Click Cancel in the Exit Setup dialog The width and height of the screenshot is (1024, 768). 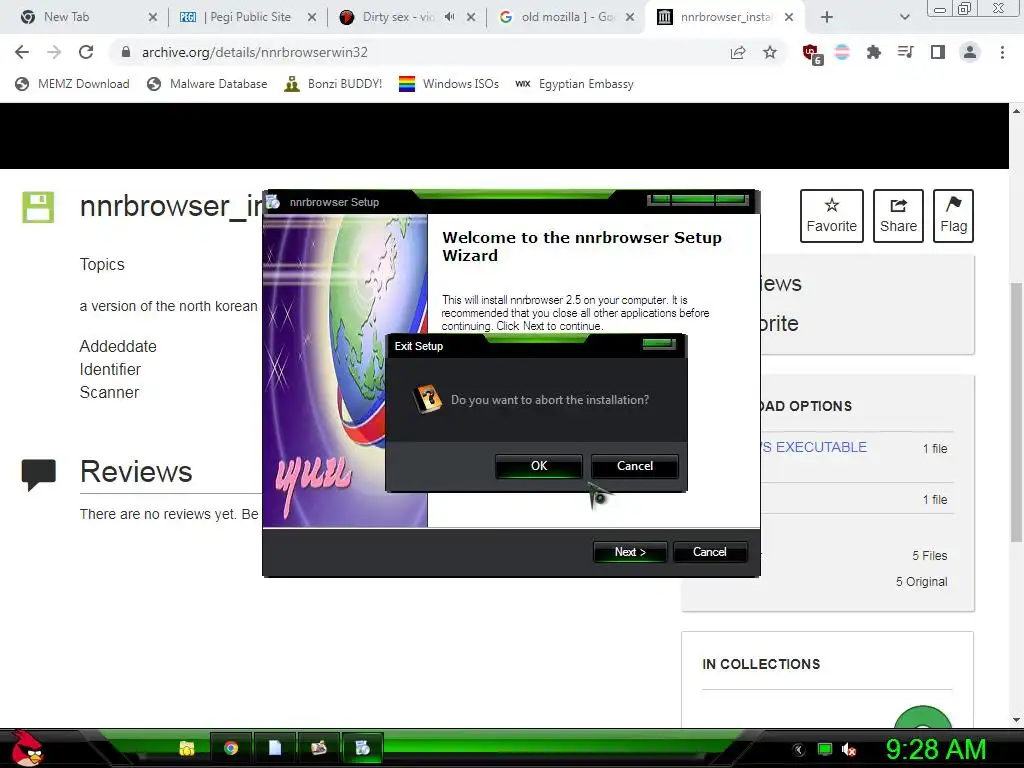pos(634,466)
